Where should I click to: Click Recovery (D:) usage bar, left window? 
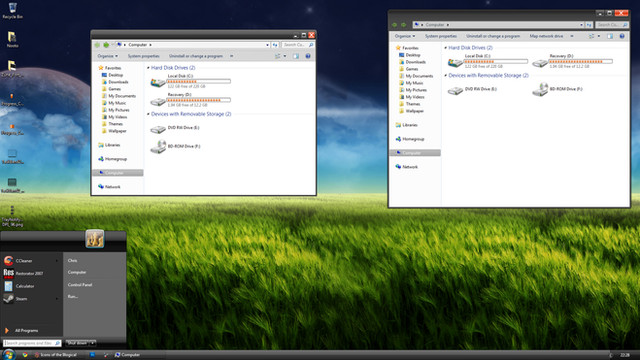tap(199, 100)
